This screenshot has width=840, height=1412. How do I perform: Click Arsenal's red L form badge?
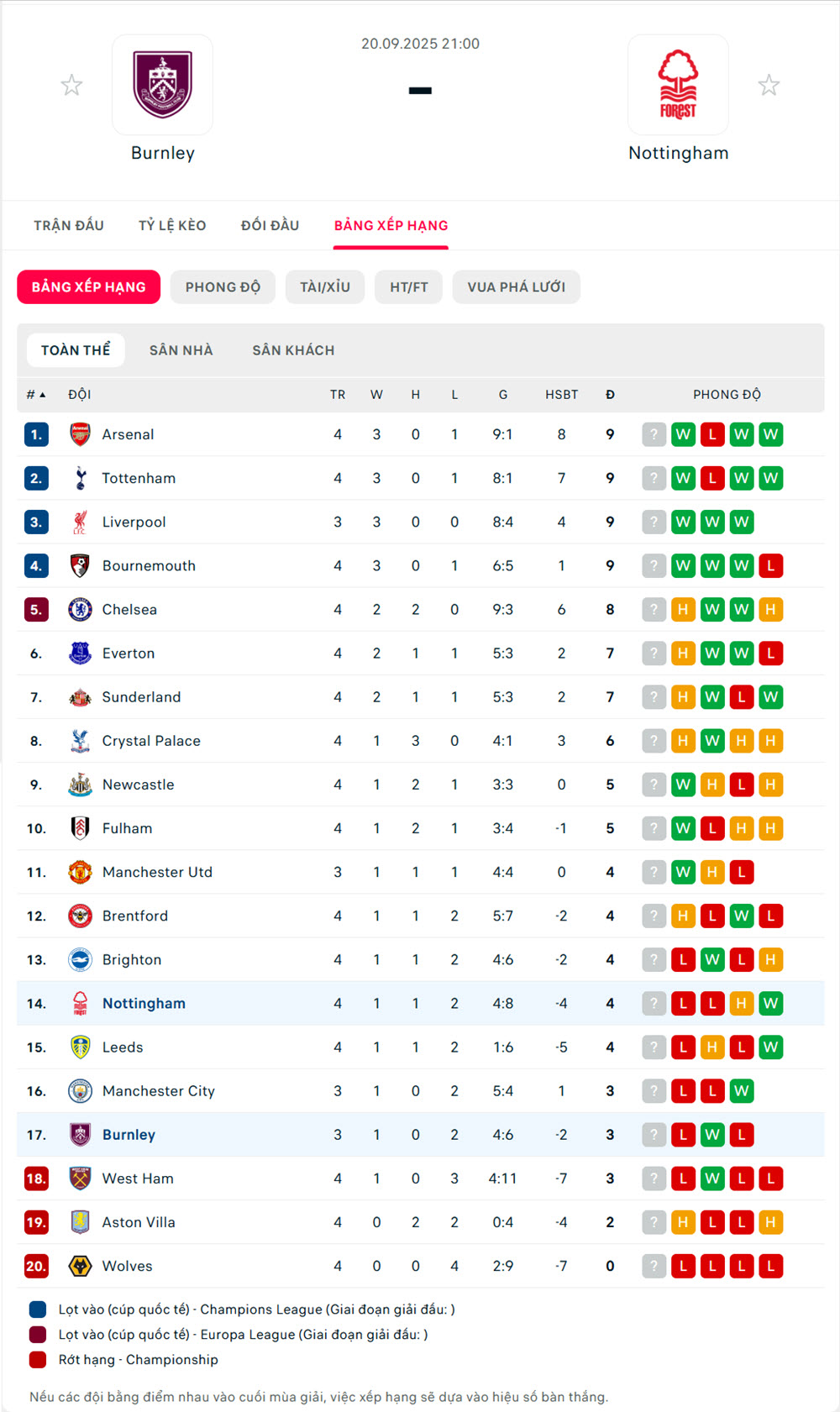click(712, 434)
